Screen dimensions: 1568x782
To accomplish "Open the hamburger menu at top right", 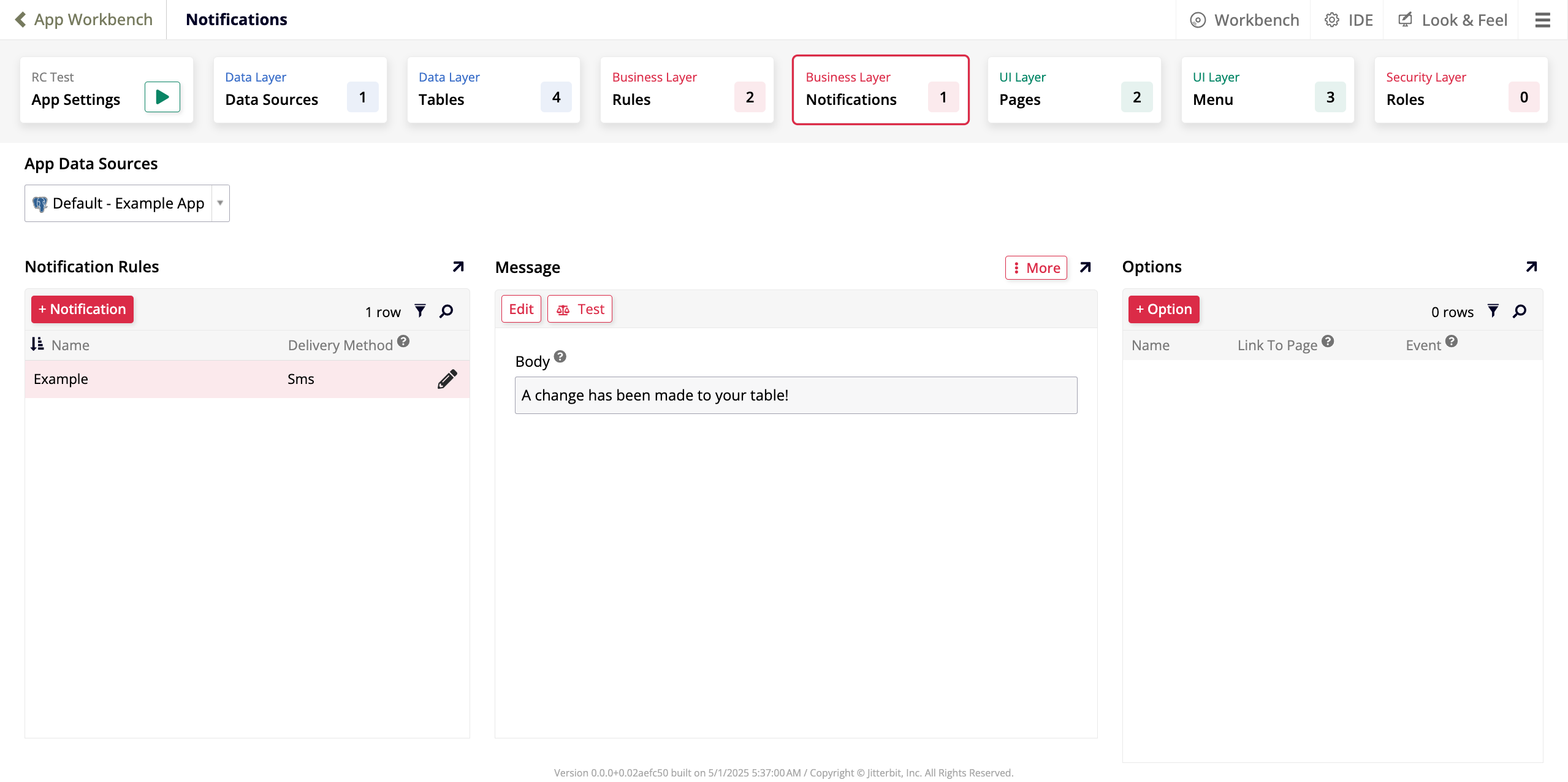I will coord(1542,20).
